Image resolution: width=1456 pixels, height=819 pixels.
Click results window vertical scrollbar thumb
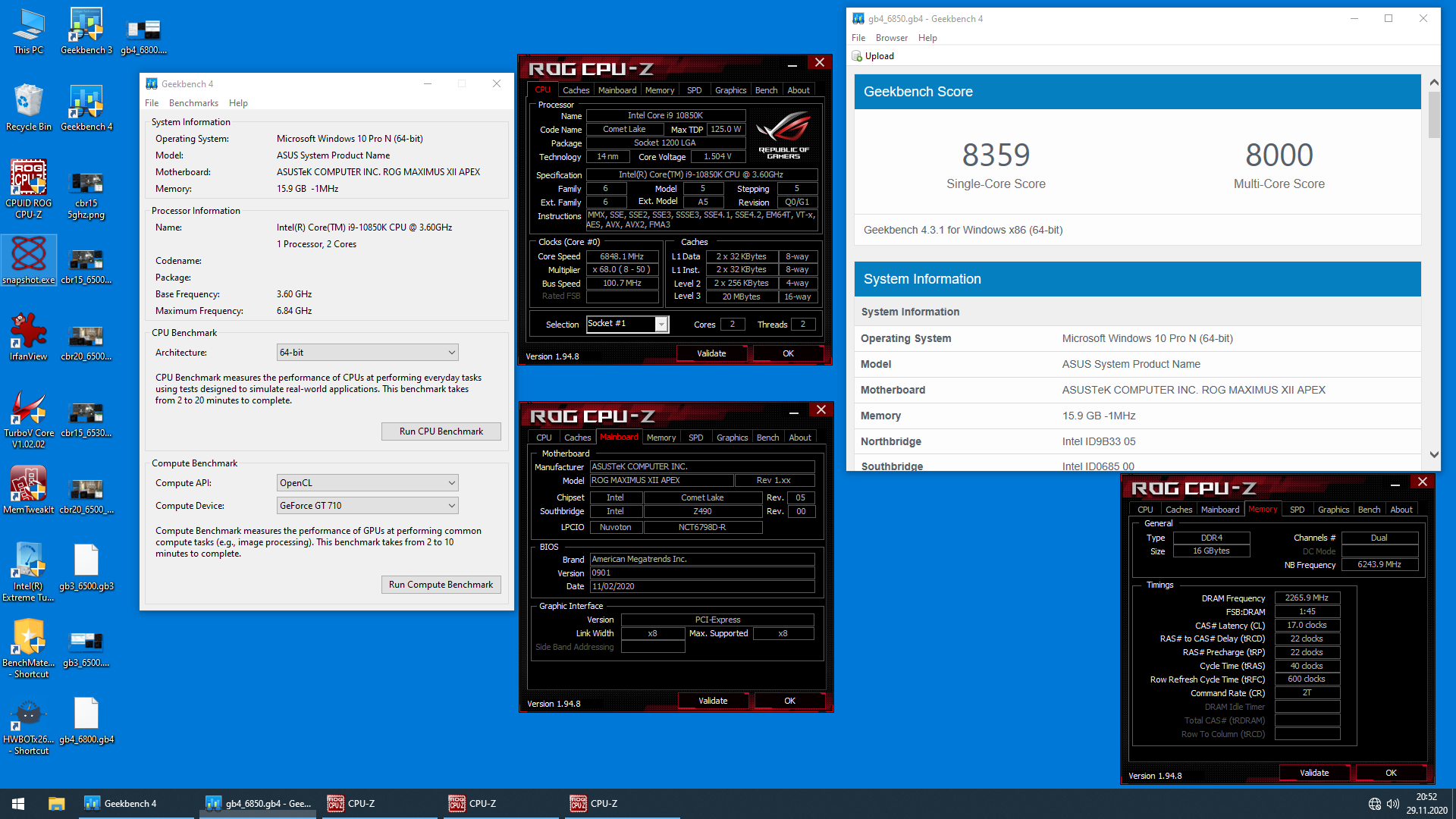coord(1433,115)
